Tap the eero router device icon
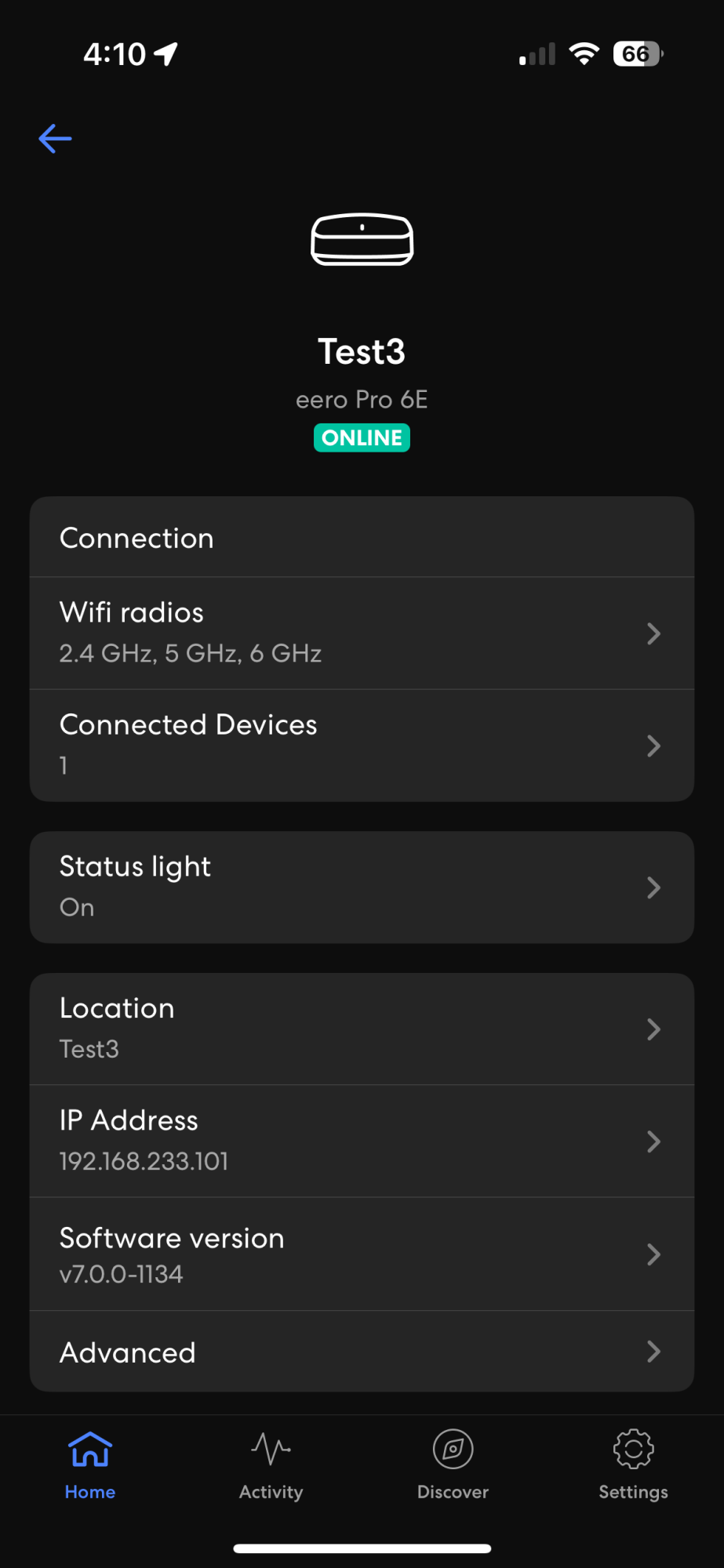The width and height of the screenshot is (724, 1568). coord(362,239)
